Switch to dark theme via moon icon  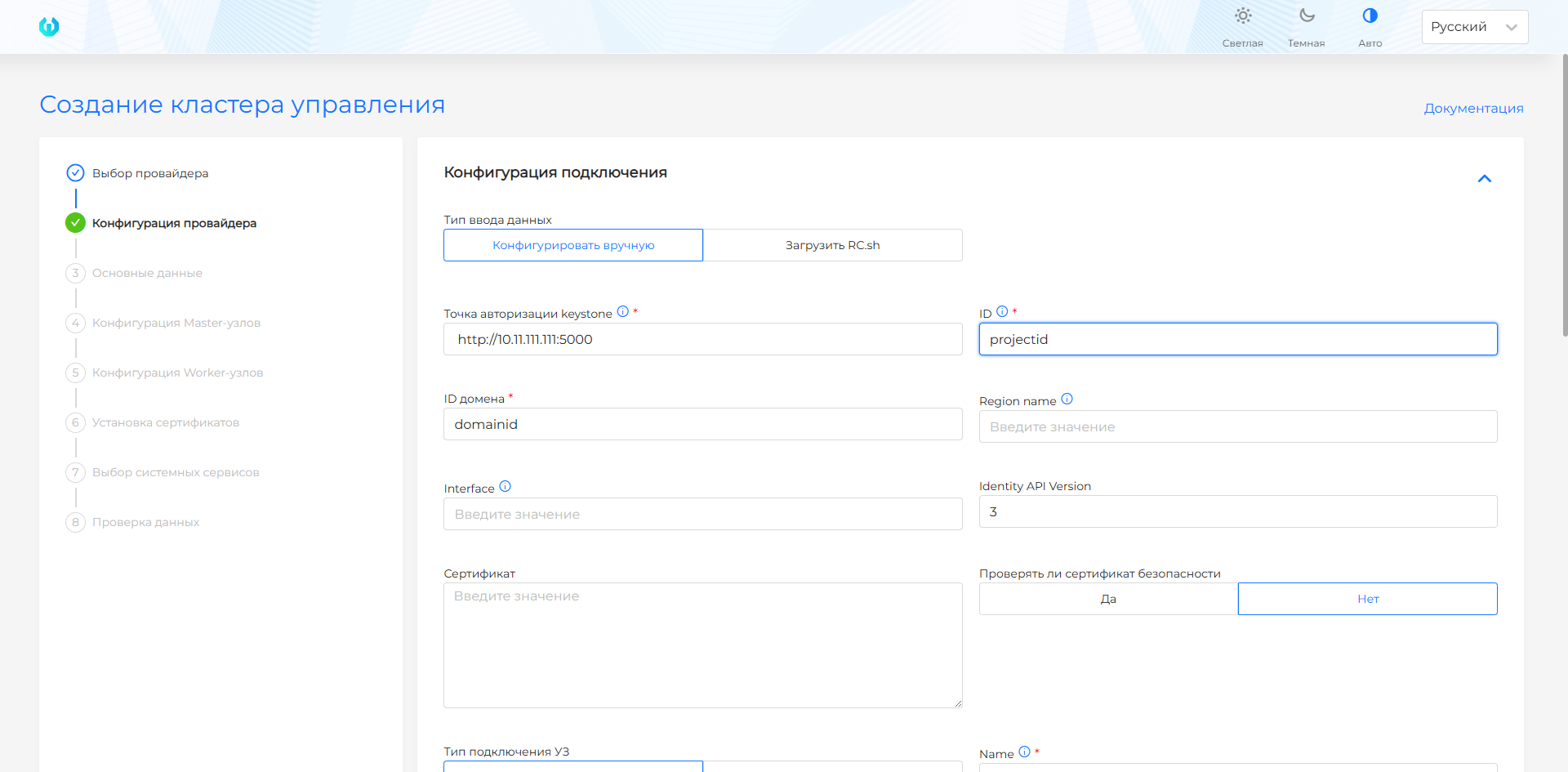1306,16
